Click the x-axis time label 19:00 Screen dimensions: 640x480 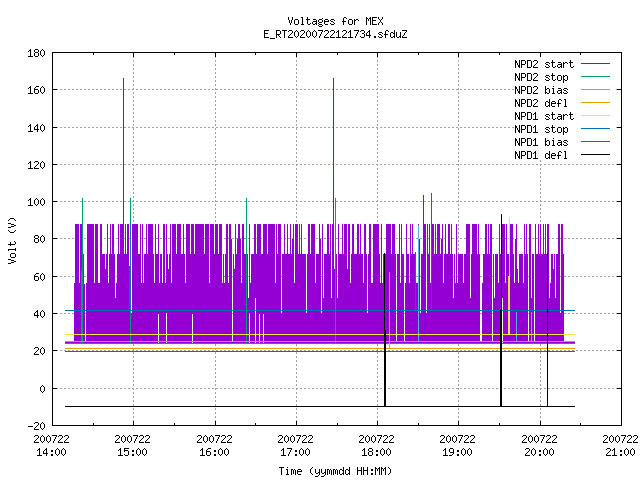point(457,453)
